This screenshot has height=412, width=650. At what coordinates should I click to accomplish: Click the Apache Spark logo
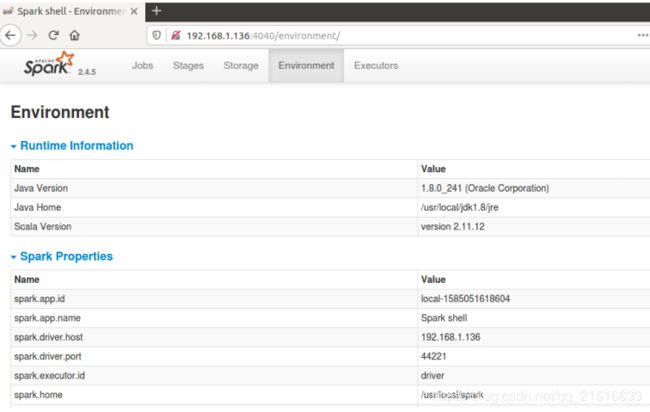coord(49,63)
